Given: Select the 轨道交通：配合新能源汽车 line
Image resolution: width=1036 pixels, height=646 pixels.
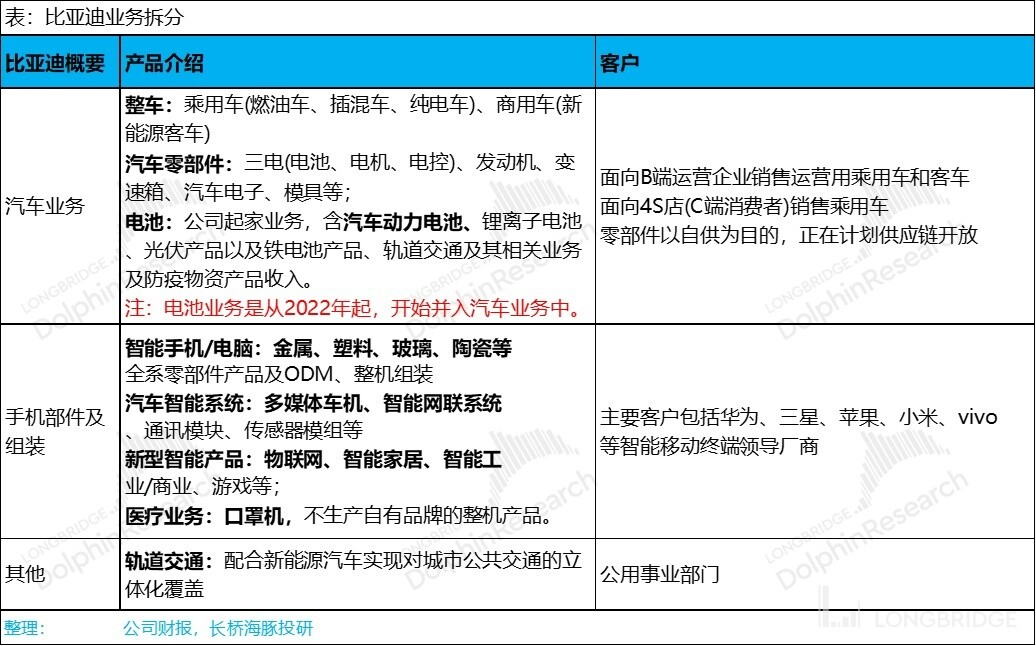Looking at the screenshot, I should click(x=353, y=561).
